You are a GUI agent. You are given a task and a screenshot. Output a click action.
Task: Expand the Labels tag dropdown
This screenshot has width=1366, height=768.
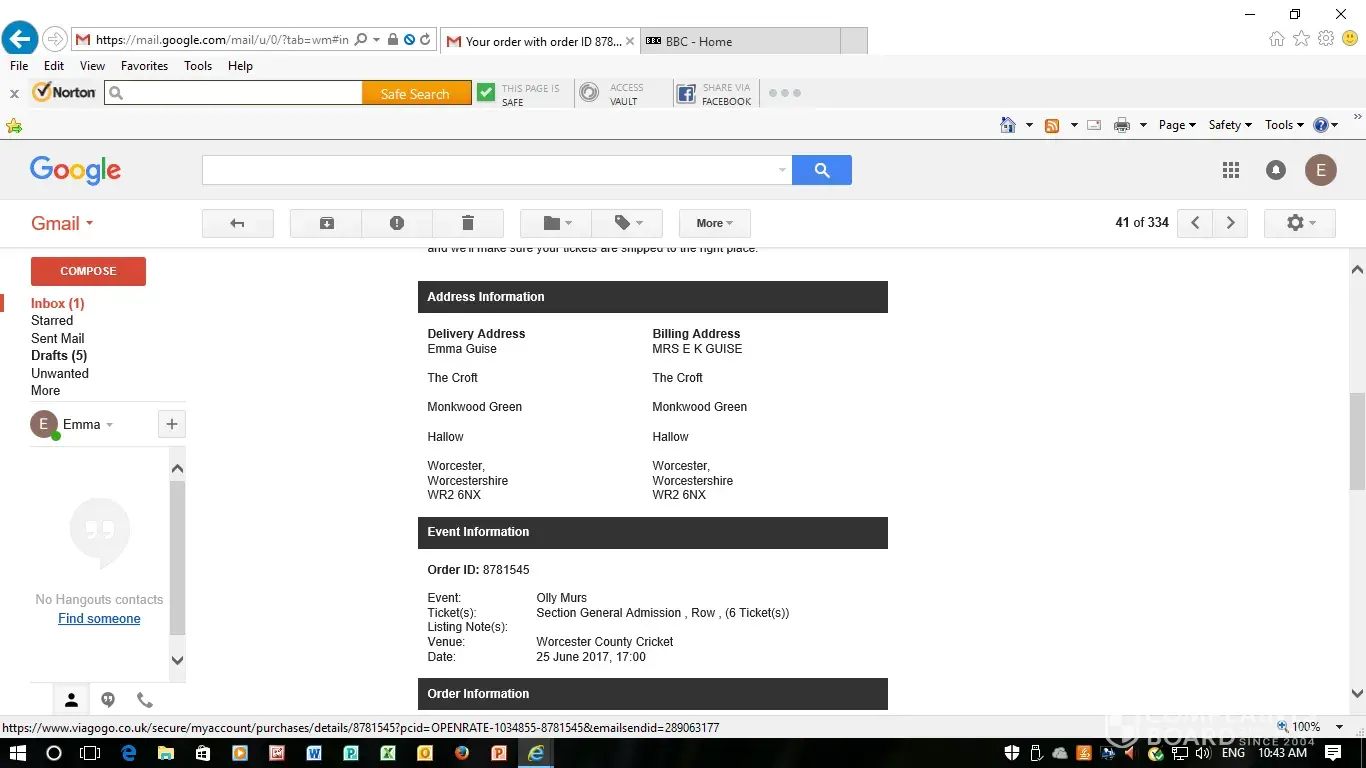coord(627,223)
